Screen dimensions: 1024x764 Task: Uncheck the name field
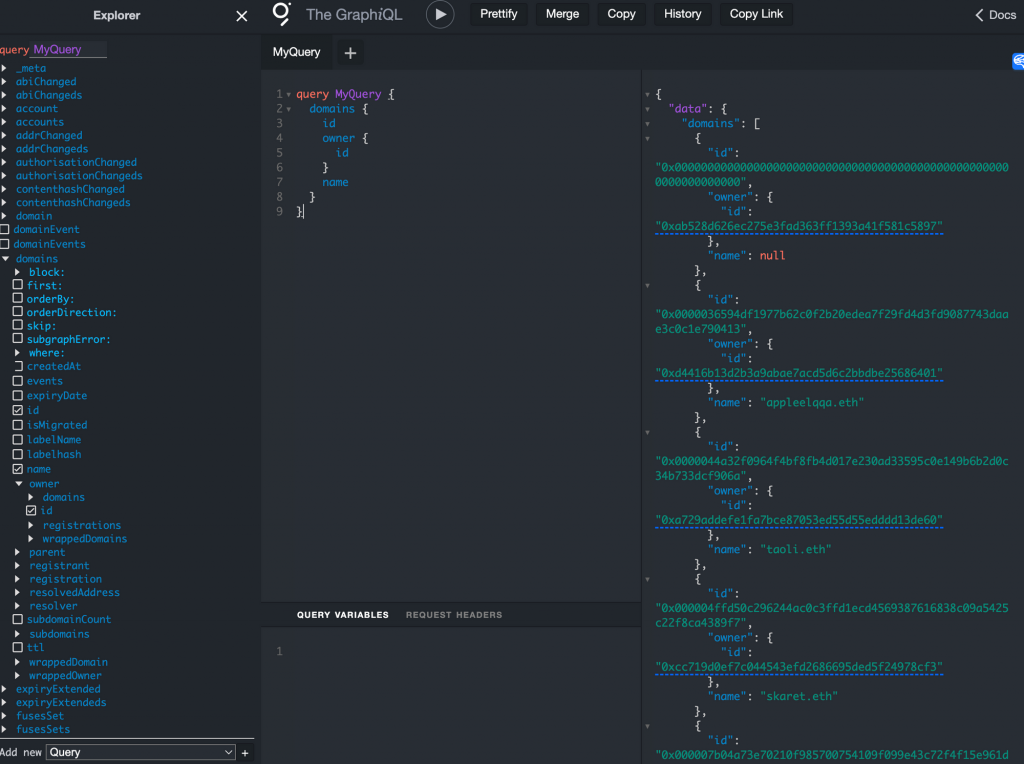point(18,469)
